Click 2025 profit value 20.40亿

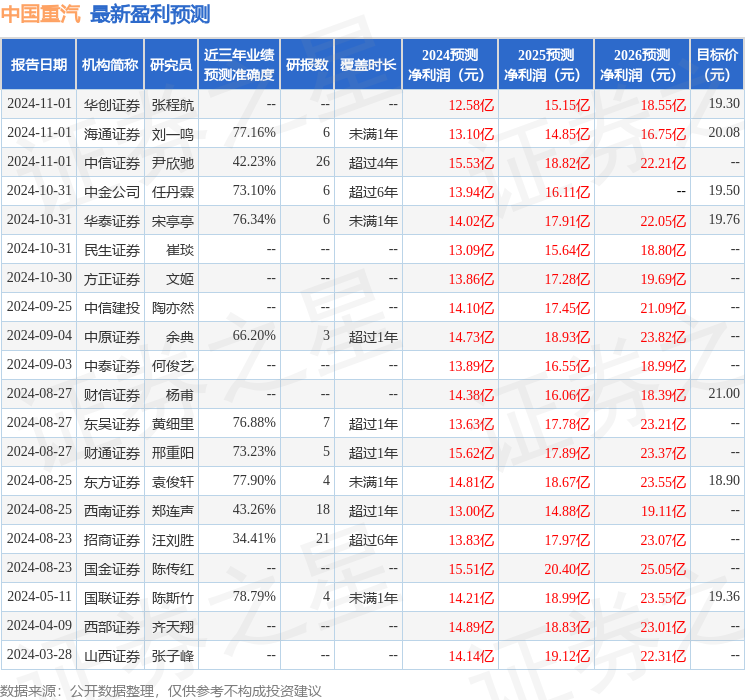click(x=567, y=569)
